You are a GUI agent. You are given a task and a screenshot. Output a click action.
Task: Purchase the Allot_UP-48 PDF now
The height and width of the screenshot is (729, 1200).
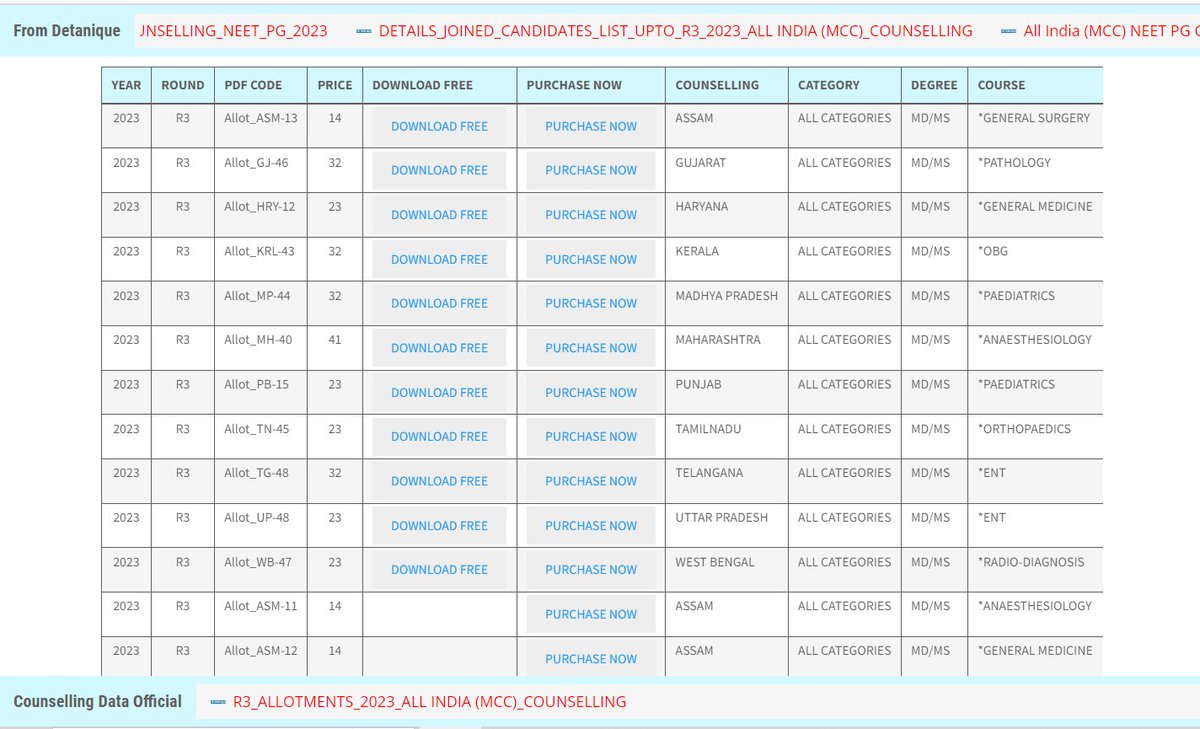click(591, 525)
